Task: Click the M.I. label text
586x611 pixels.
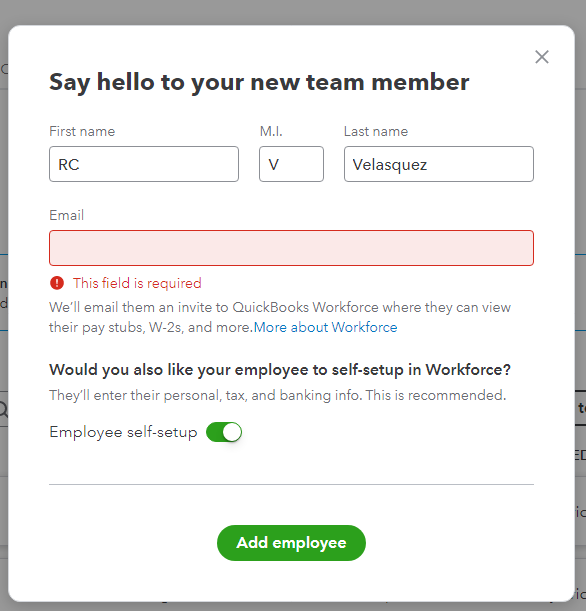Action: pyautogui.click(x=271, y=131)
